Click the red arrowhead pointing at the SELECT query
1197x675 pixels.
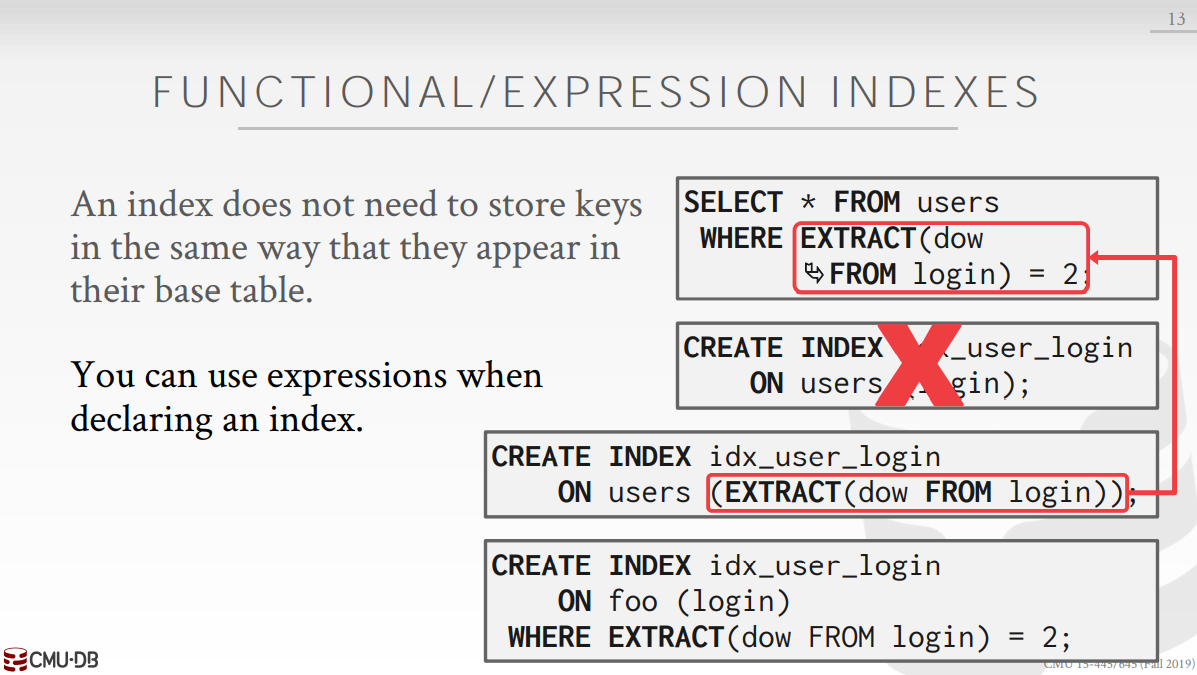[1097, 257]
